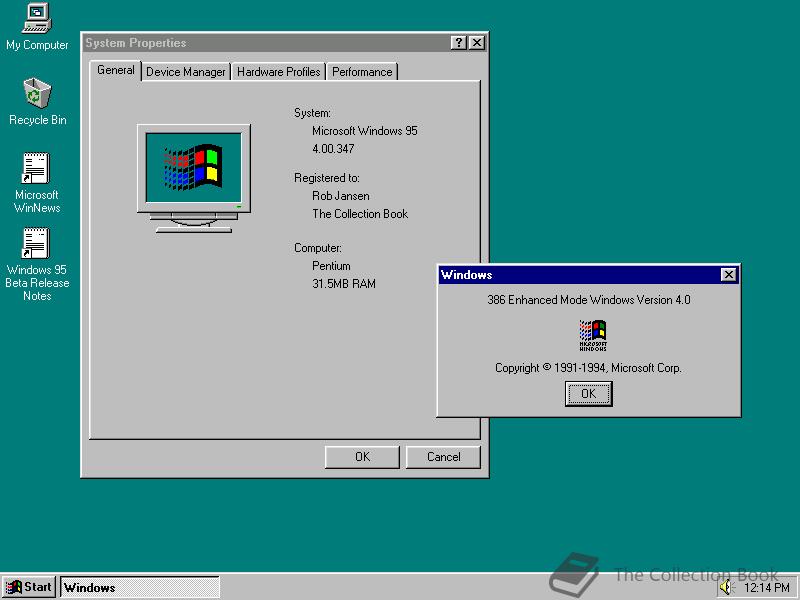Click OK in the System Properties window

(362, 457)
